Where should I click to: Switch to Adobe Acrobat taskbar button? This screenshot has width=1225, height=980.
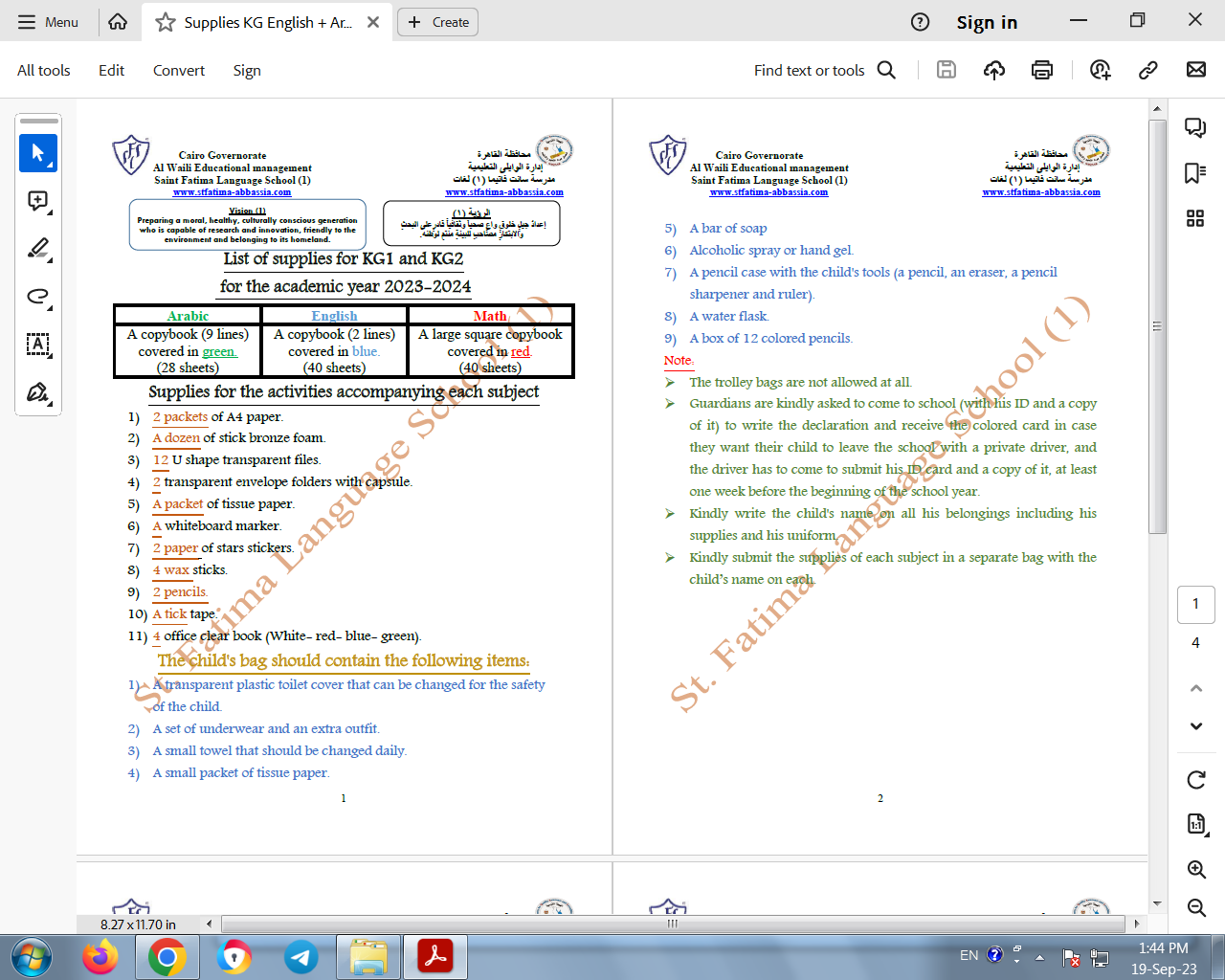(x=435, y=957)
